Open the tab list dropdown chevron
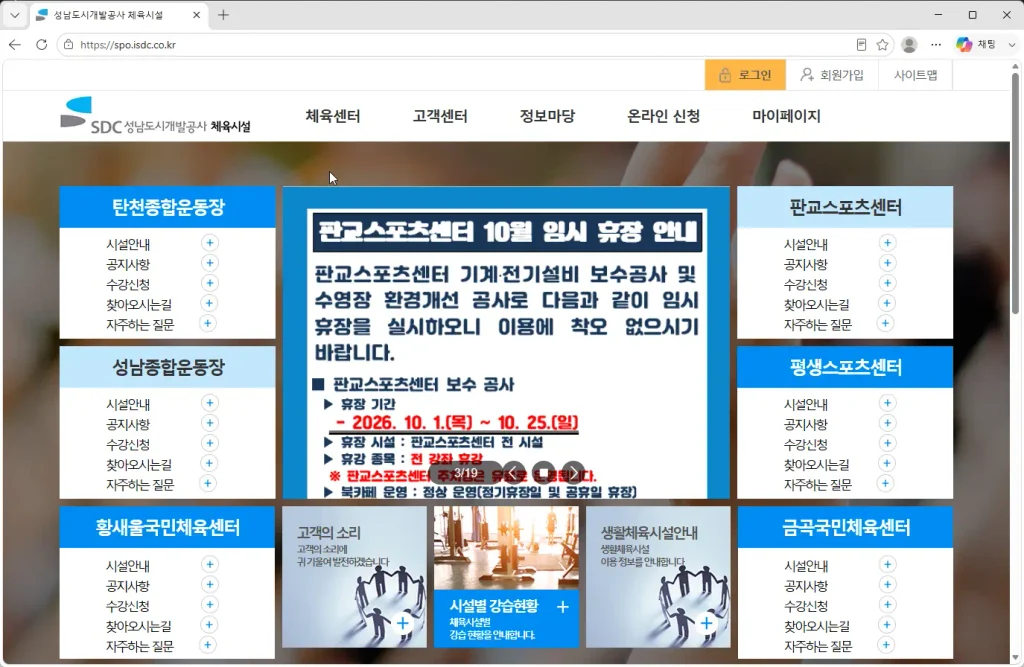The image size is (1024, 667). point(14,14)
